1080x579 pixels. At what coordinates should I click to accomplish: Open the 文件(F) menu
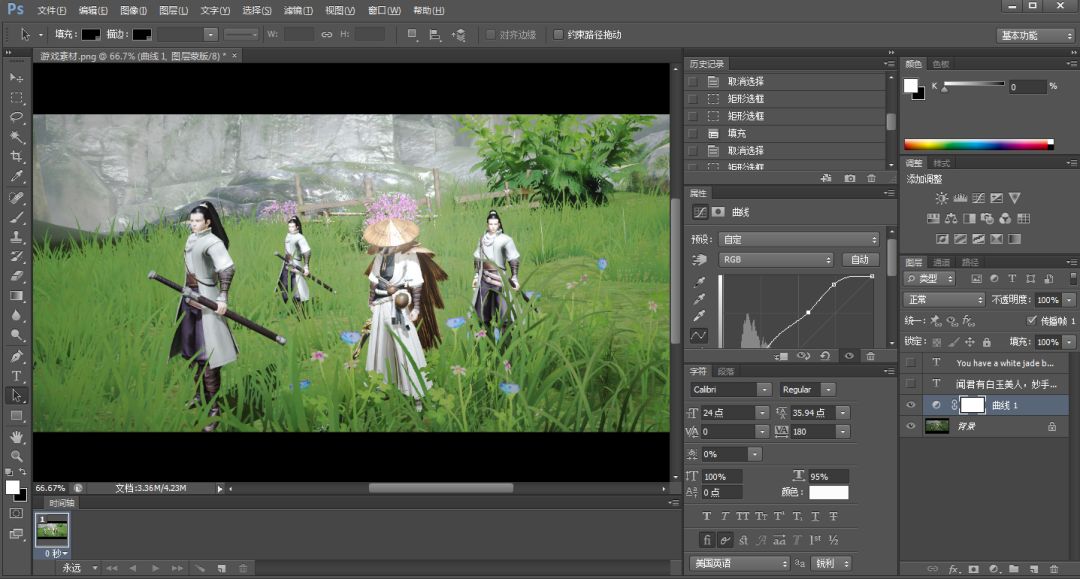(52, 10)
